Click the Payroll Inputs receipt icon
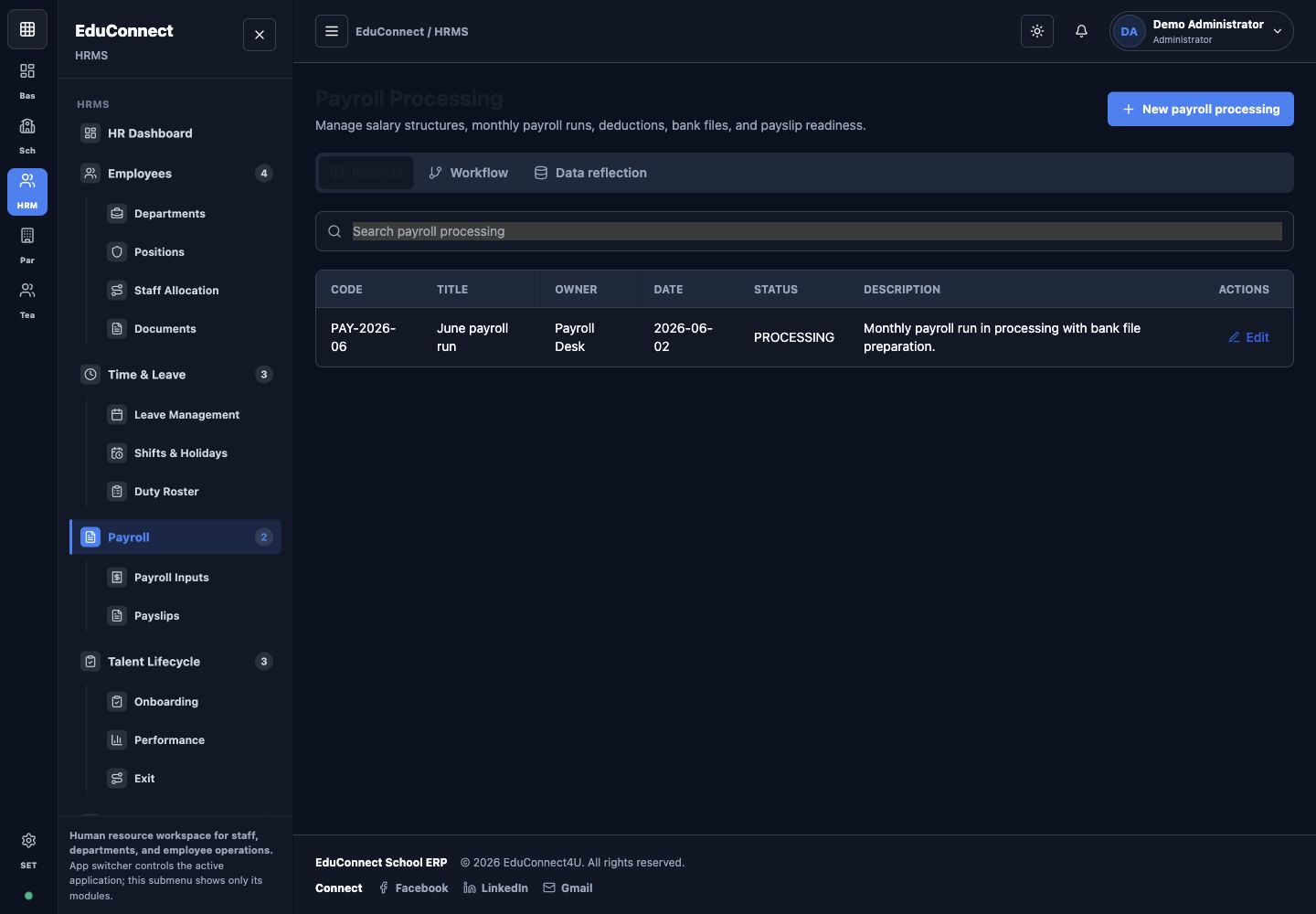Screen dimensions: 1316x914 (117, 578)
